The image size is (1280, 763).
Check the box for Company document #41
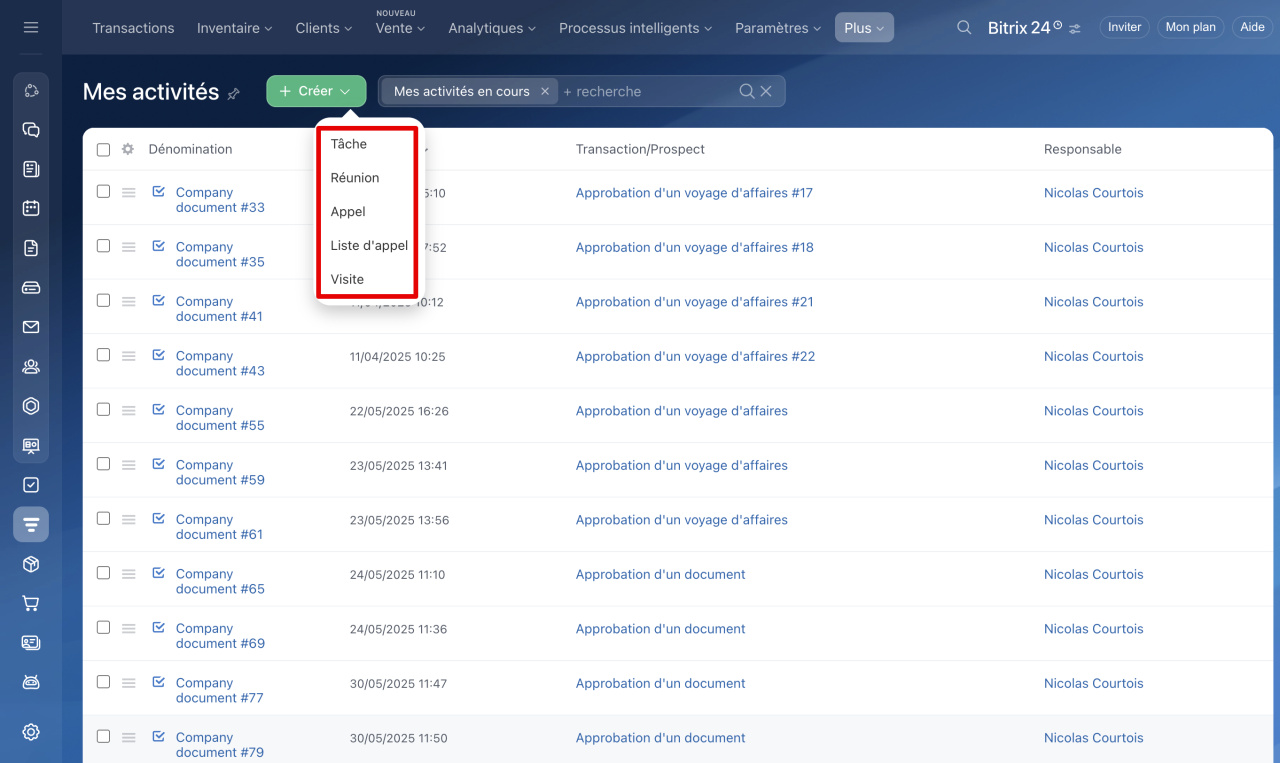coord(103,300)
